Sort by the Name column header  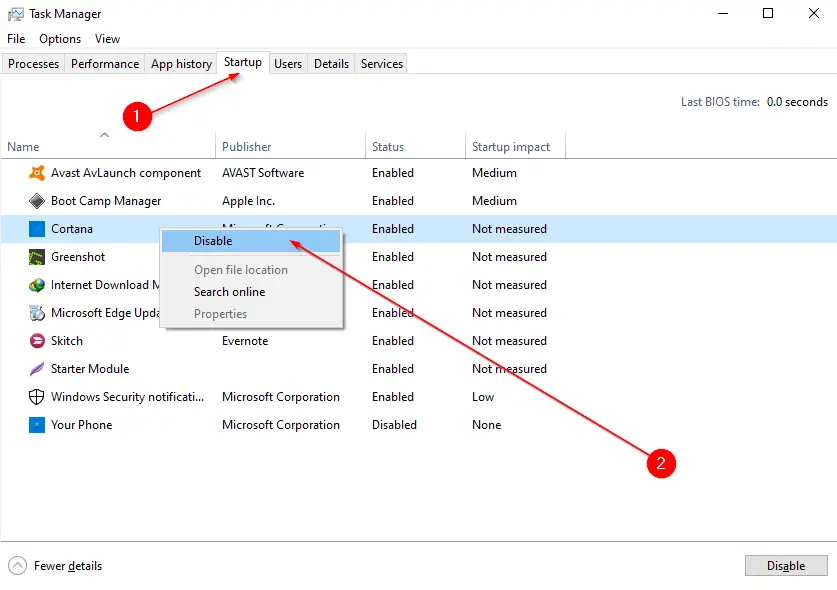click(108, 147)
